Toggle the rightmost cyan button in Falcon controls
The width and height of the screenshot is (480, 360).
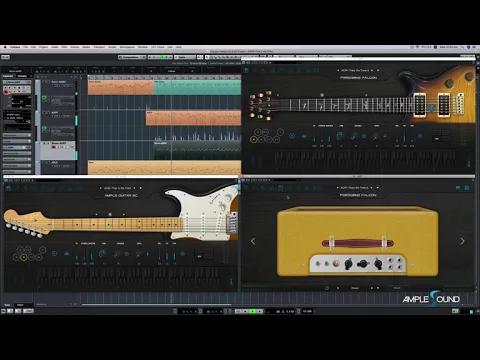tap(420, 136)
